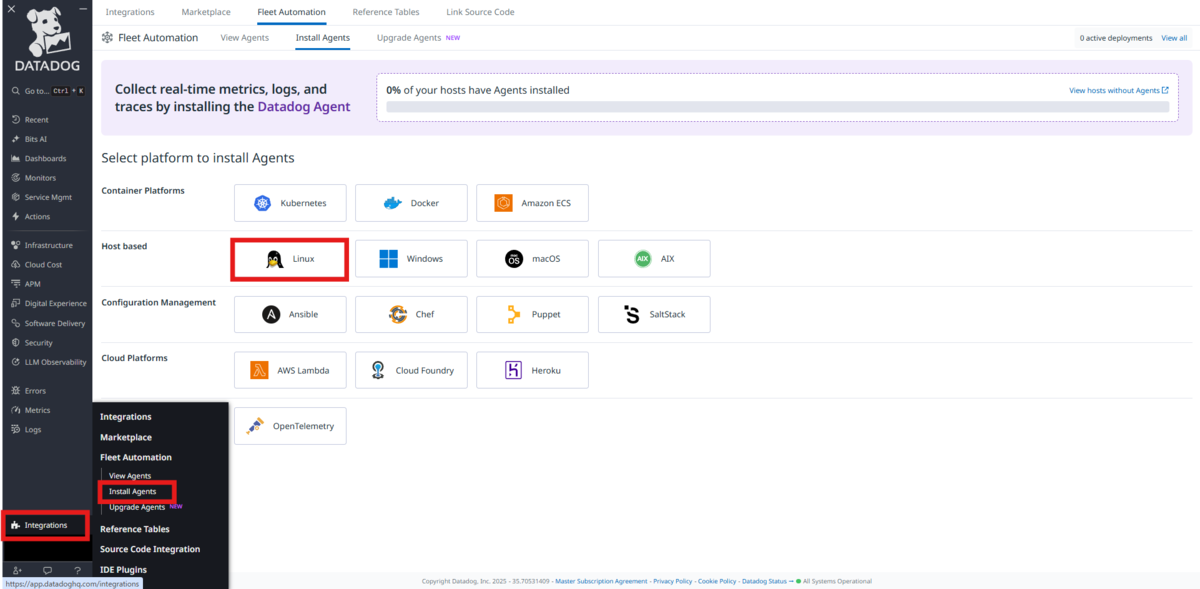The image size is (1200, 589).
Task: Select the Cloud Foundry platform card
Action: (411, 370)
